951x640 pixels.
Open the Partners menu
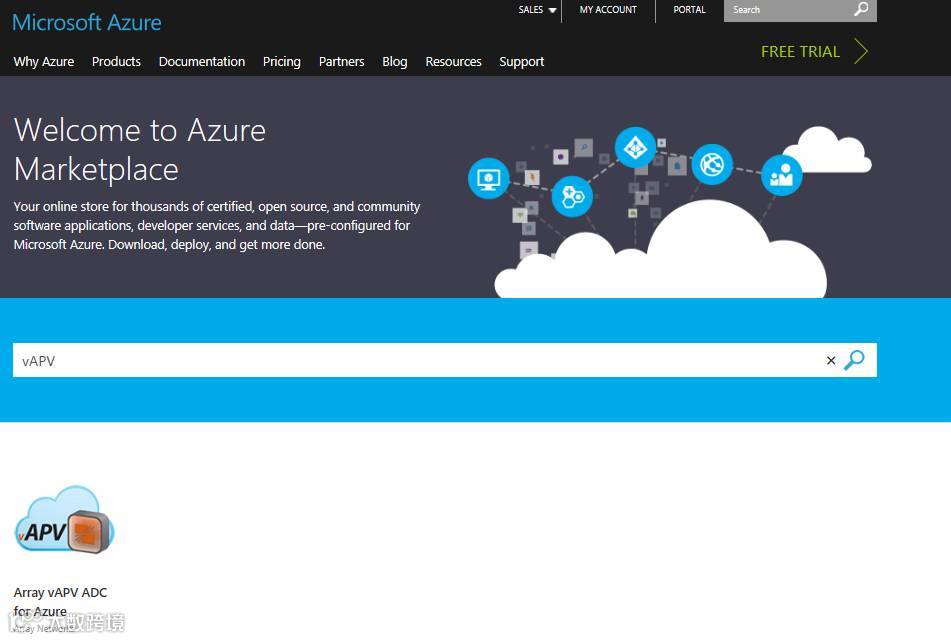tap(341, 61)
